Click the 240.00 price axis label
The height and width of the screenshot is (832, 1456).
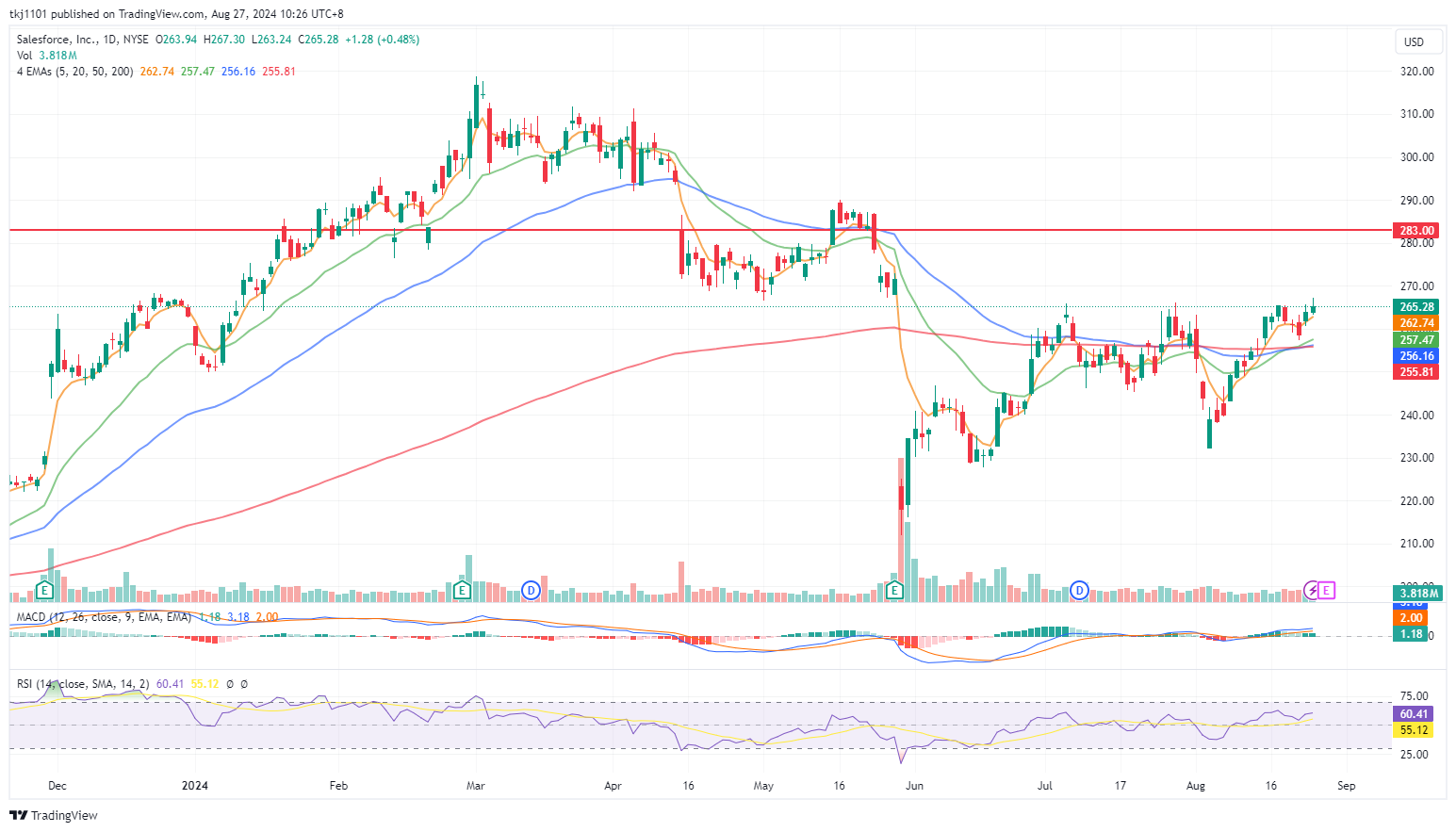(x=1417, y=415)
